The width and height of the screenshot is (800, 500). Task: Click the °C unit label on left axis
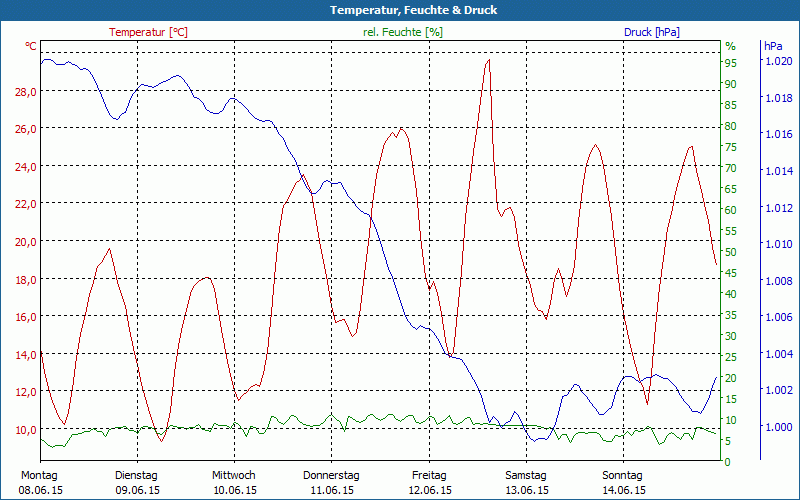[x=31, y=46]
